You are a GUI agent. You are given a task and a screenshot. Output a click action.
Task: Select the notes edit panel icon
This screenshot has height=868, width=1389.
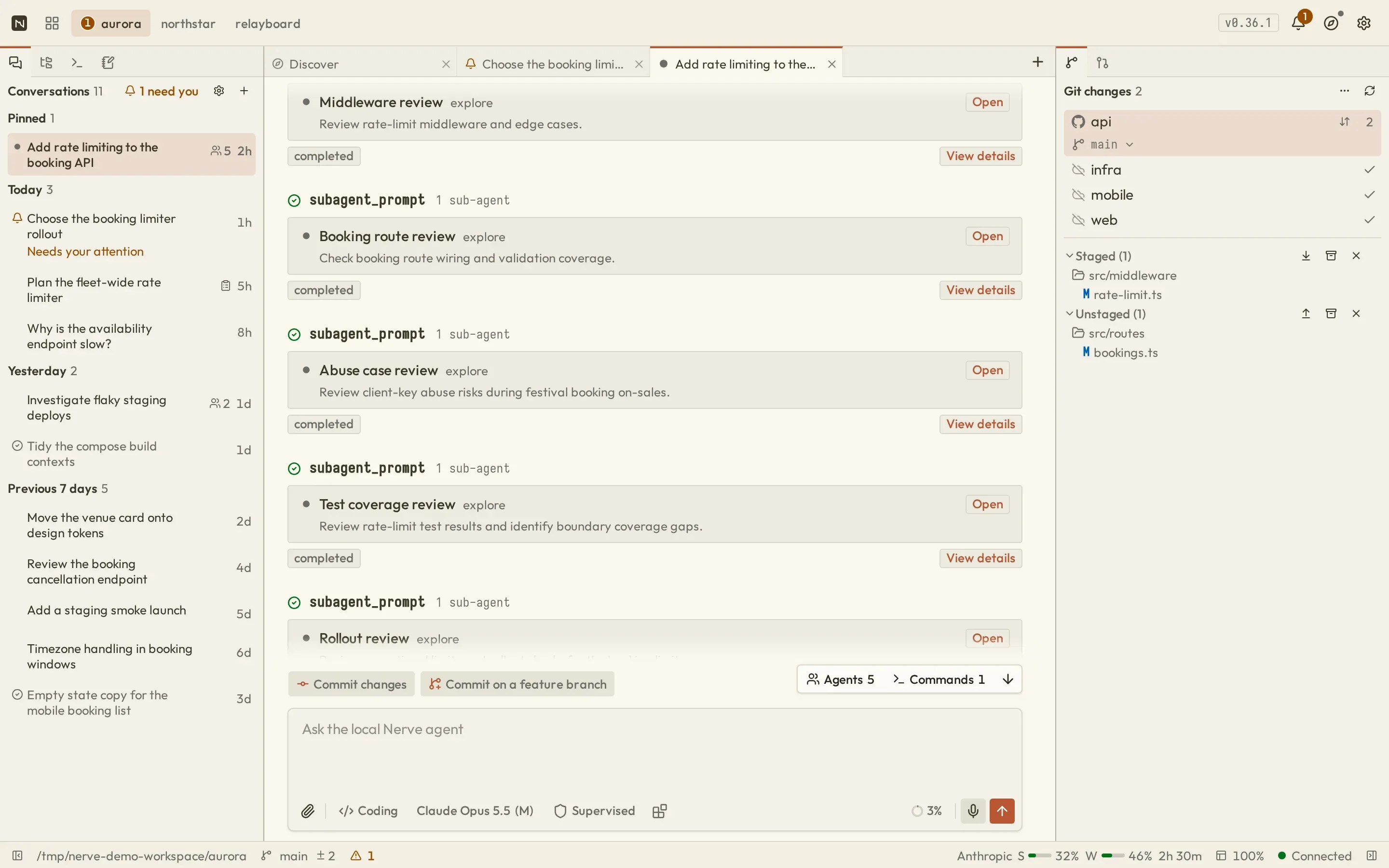[x=108, y=63]
